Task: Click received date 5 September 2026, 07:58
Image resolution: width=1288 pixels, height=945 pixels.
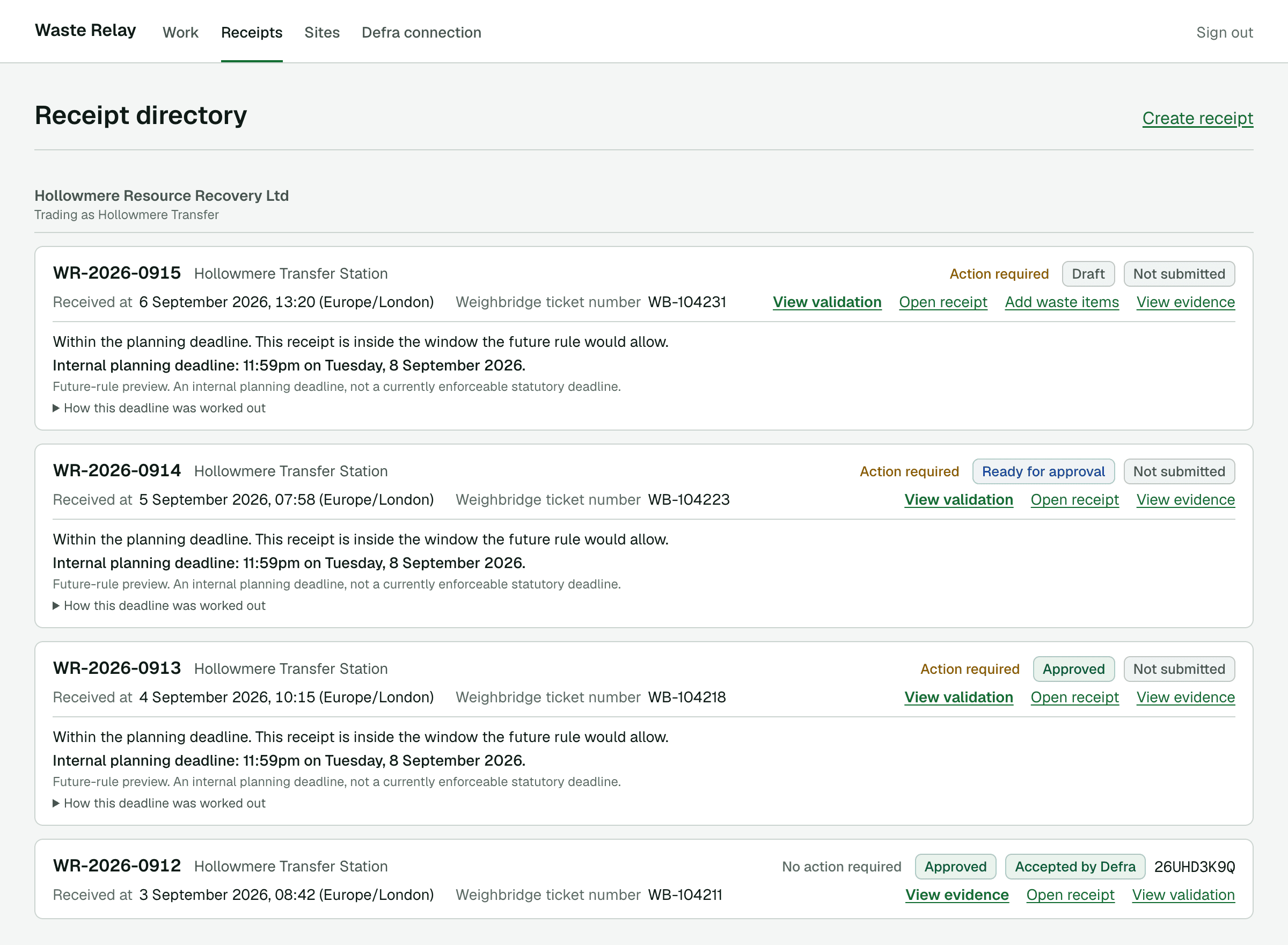Action: 287,499
